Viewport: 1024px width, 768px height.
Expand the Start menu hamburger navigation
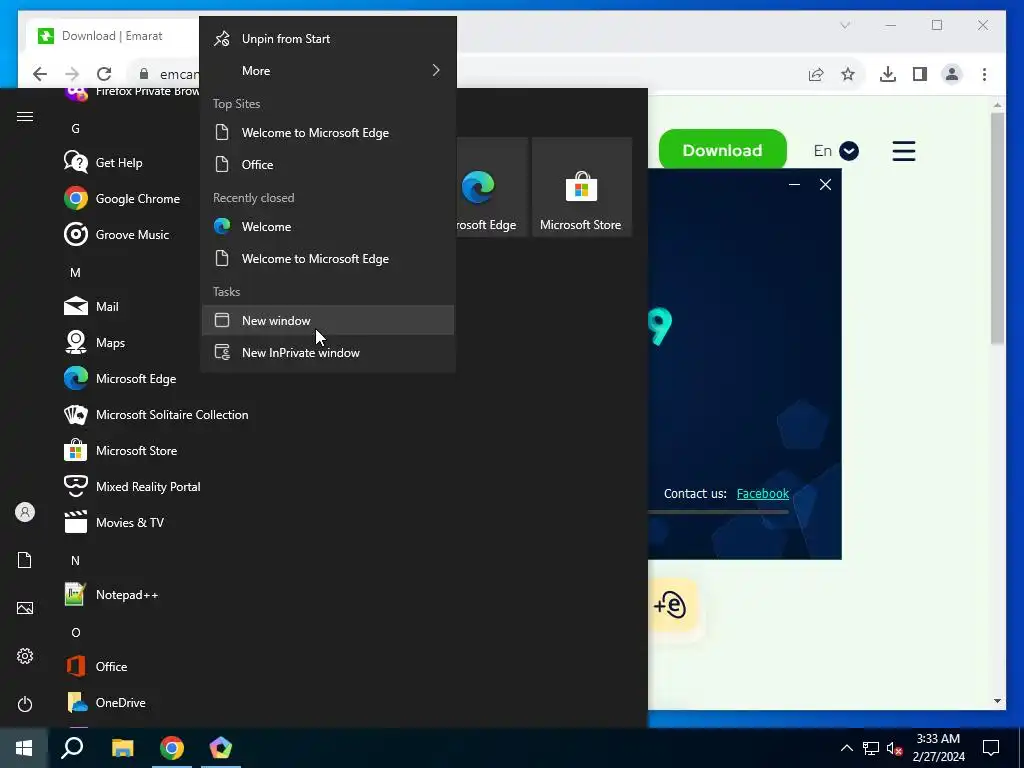[x=25, y=116]
